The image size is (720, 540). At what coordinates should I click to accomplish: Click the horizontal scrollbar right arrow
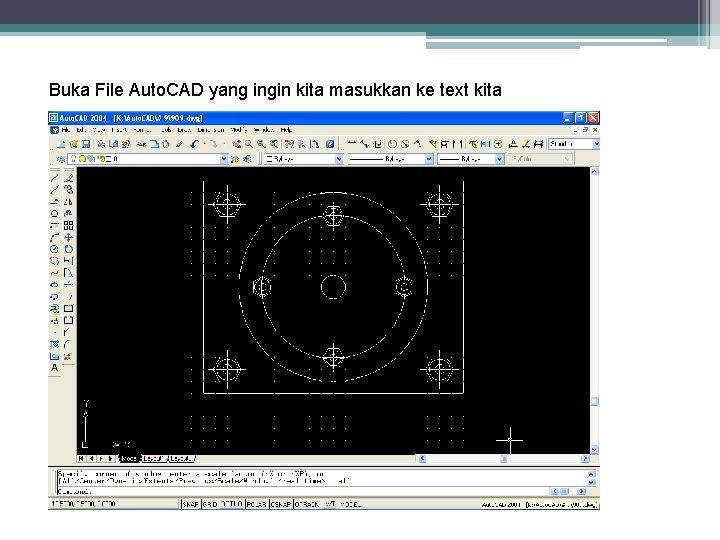point(585,459)
